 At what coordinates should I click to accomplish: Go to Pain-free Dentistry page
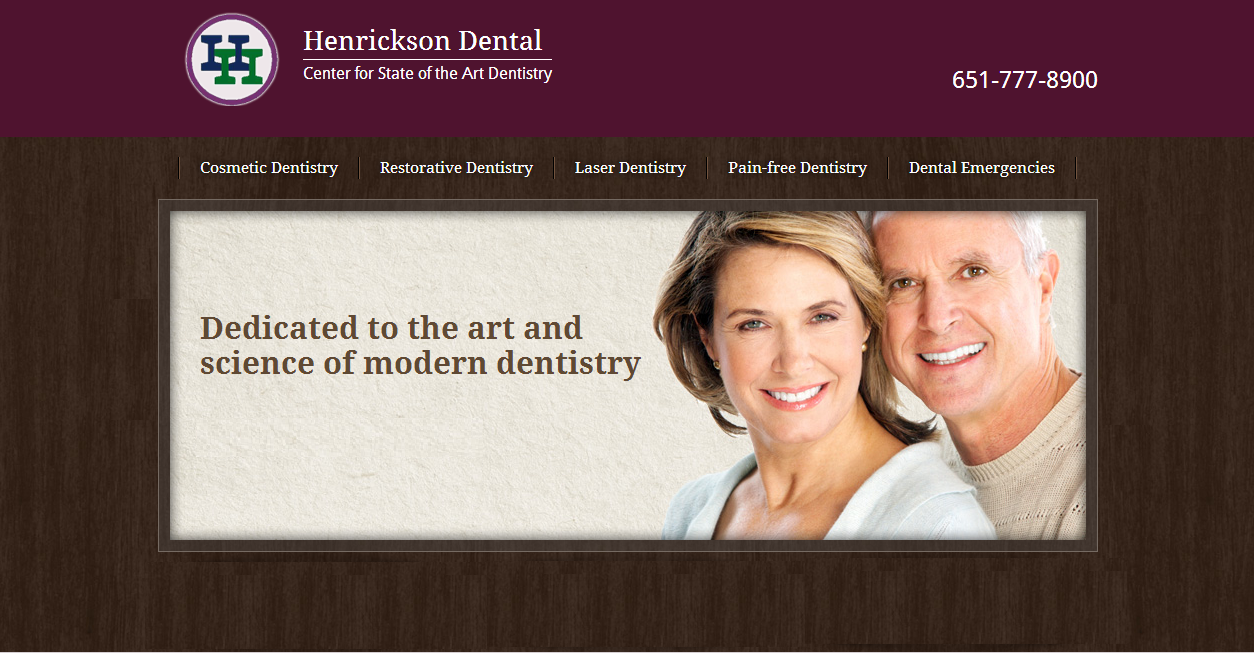click(797, 168)
